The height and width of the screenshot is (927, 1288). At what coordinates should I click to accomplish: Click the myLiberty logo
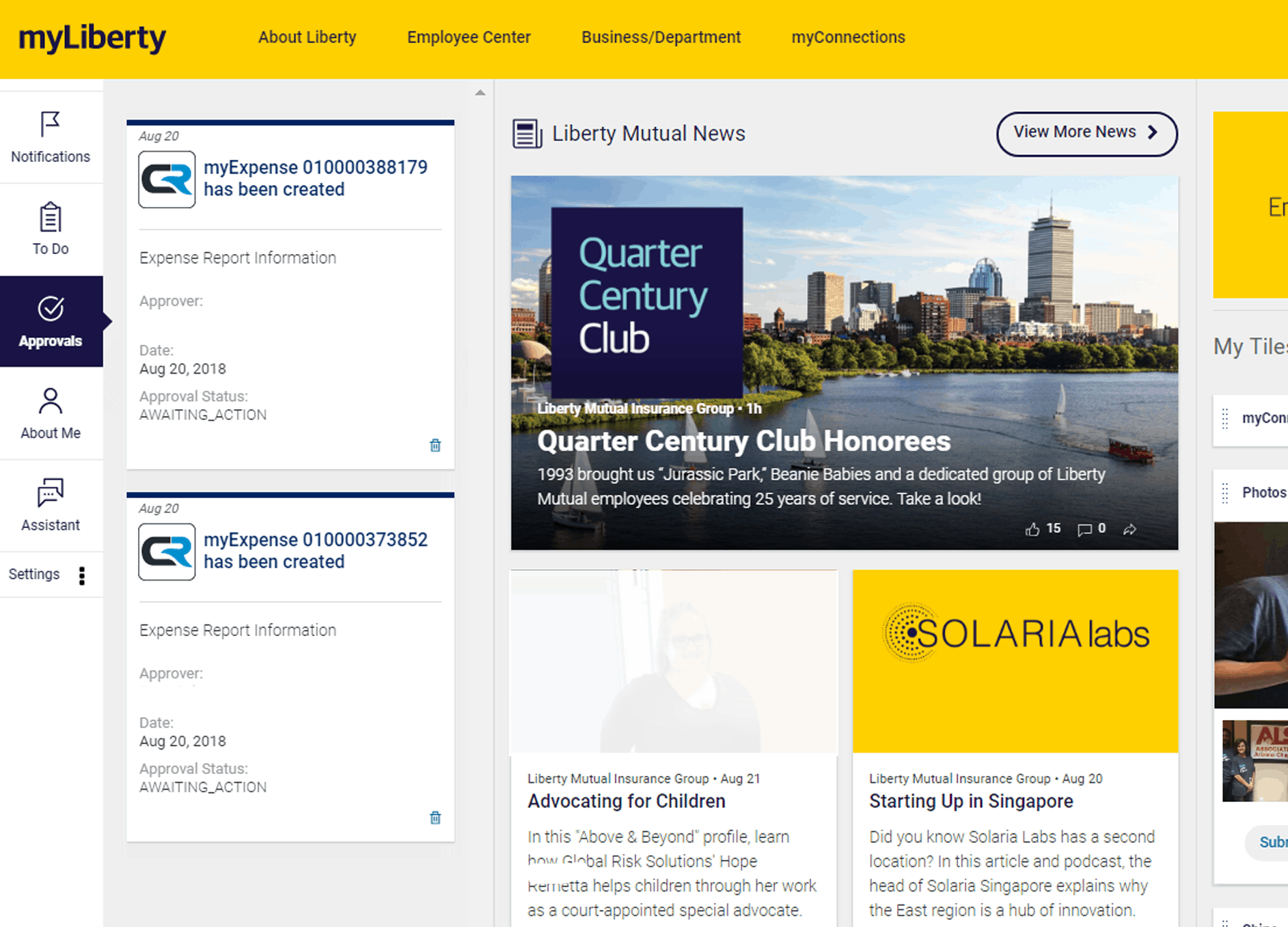[92, 38]
